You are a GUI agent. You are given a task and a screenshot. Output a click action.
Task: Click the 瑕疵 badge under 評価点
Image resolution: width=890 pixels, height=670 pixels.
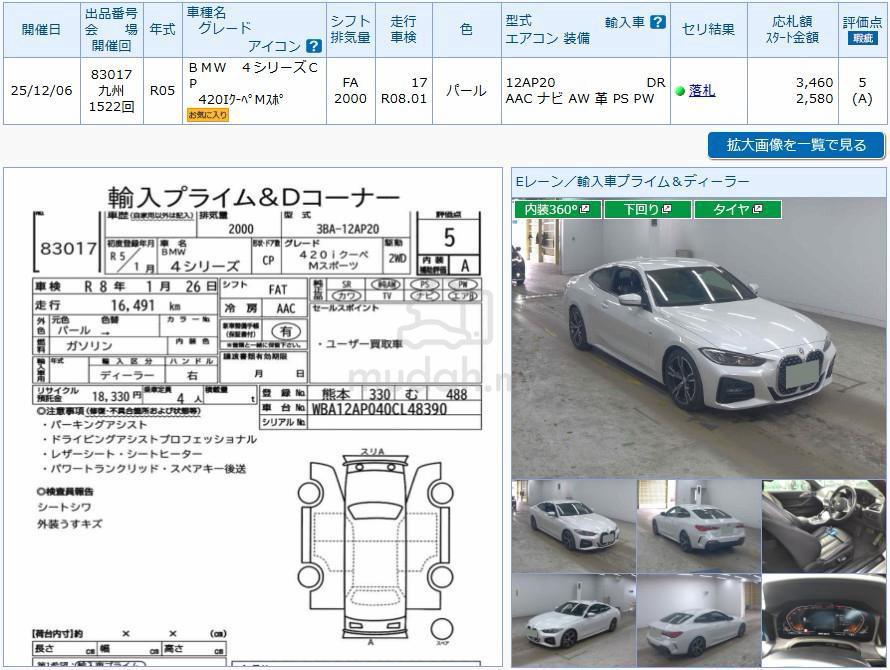click(862, 39)
